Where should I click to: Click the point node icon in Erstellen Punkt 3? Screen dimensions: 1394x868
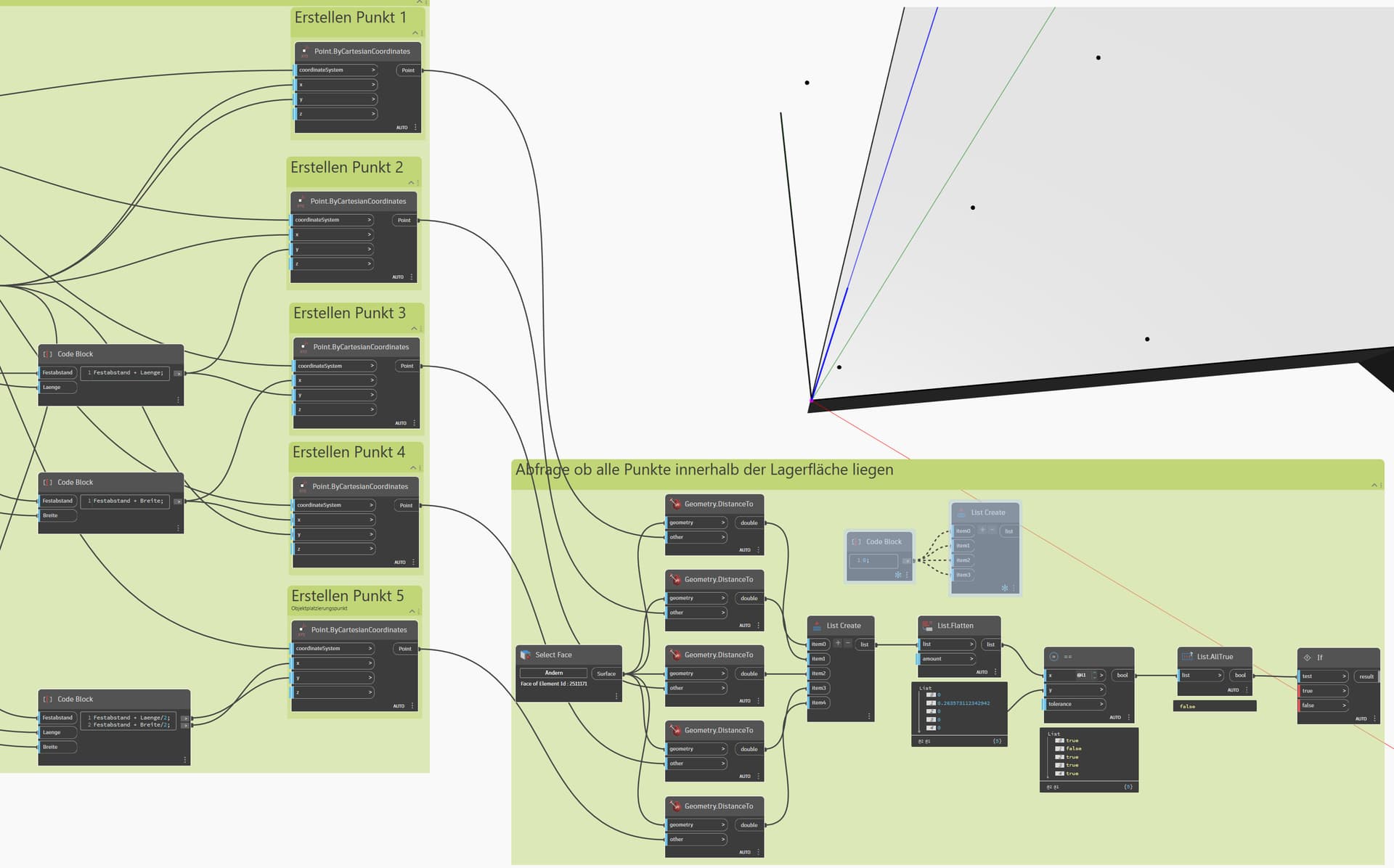tap(303, 348)
